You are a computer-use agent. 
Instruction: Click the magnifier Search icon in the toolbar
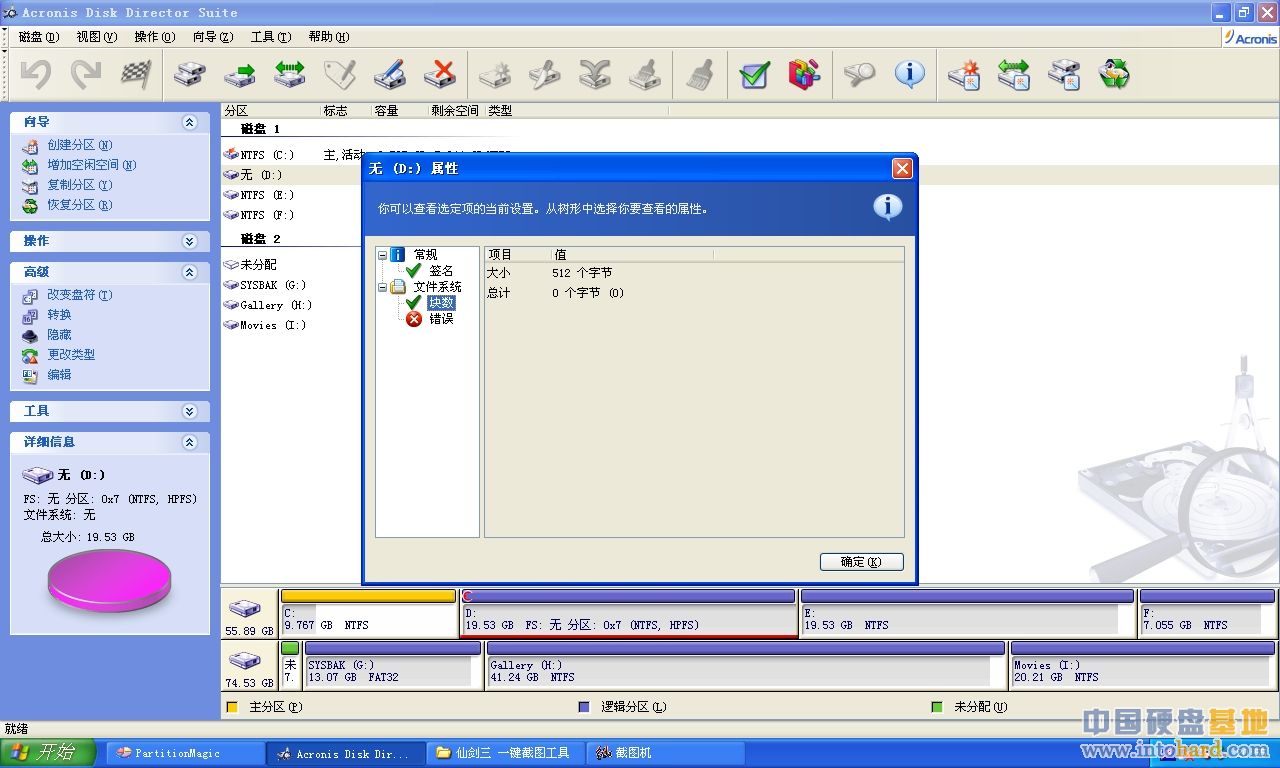859,74
